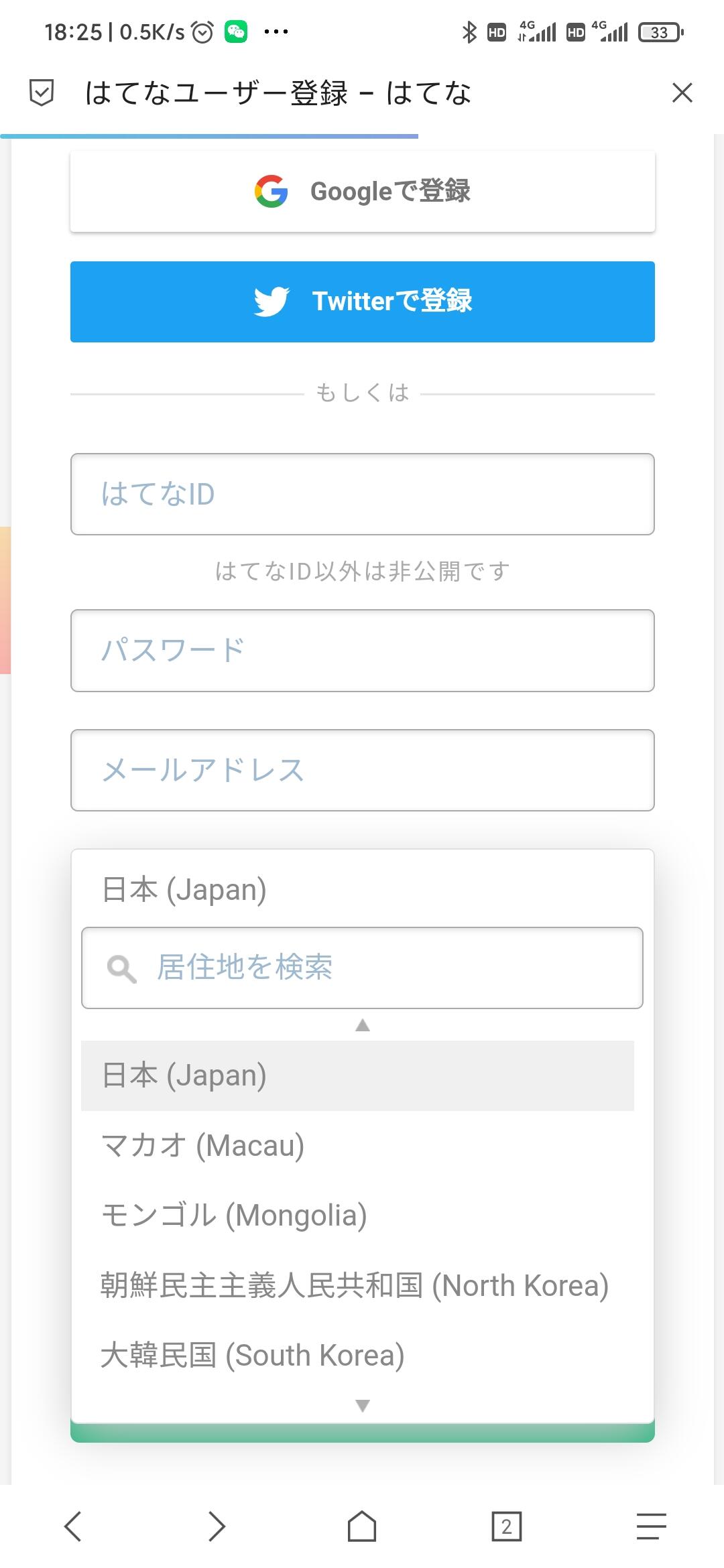The image size is (724, 1568).
Task: Tap the magnifier icon in residence search
Action: coord(121,968)
